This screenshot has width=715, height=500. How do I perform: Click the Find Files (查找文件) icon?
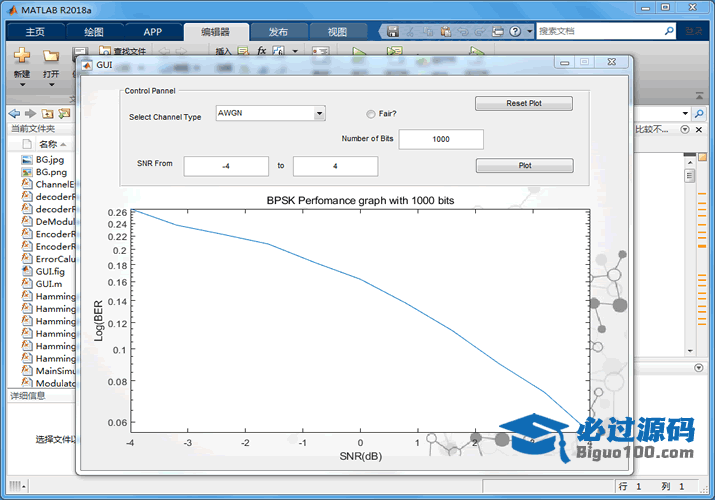105,50
